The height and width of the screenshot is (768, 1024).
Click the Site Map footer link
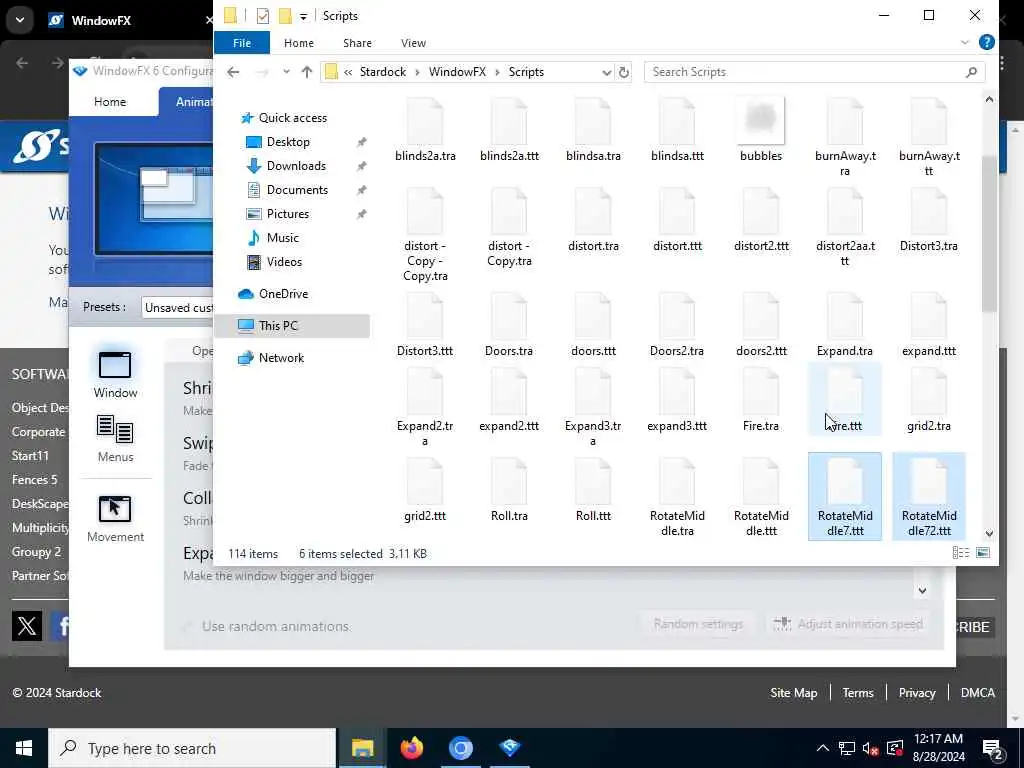click(x=793, y=693)
